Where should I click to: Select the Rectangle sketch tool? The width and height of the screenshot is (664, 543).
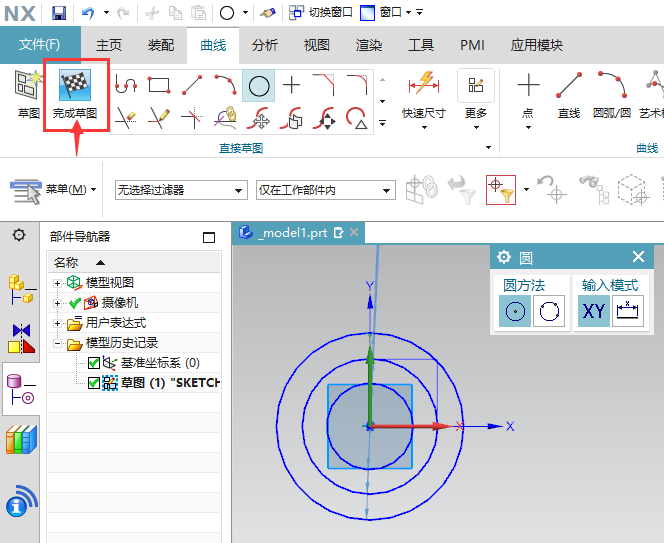[159, 85]
